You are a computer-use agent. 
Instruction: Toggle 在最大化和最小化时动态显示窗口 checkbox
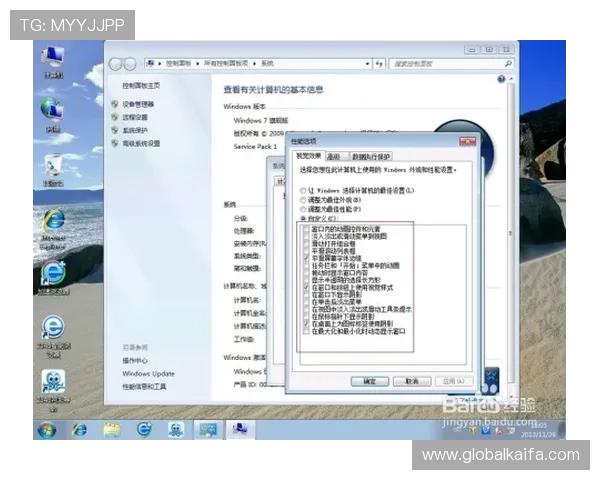tap(306, 331)
